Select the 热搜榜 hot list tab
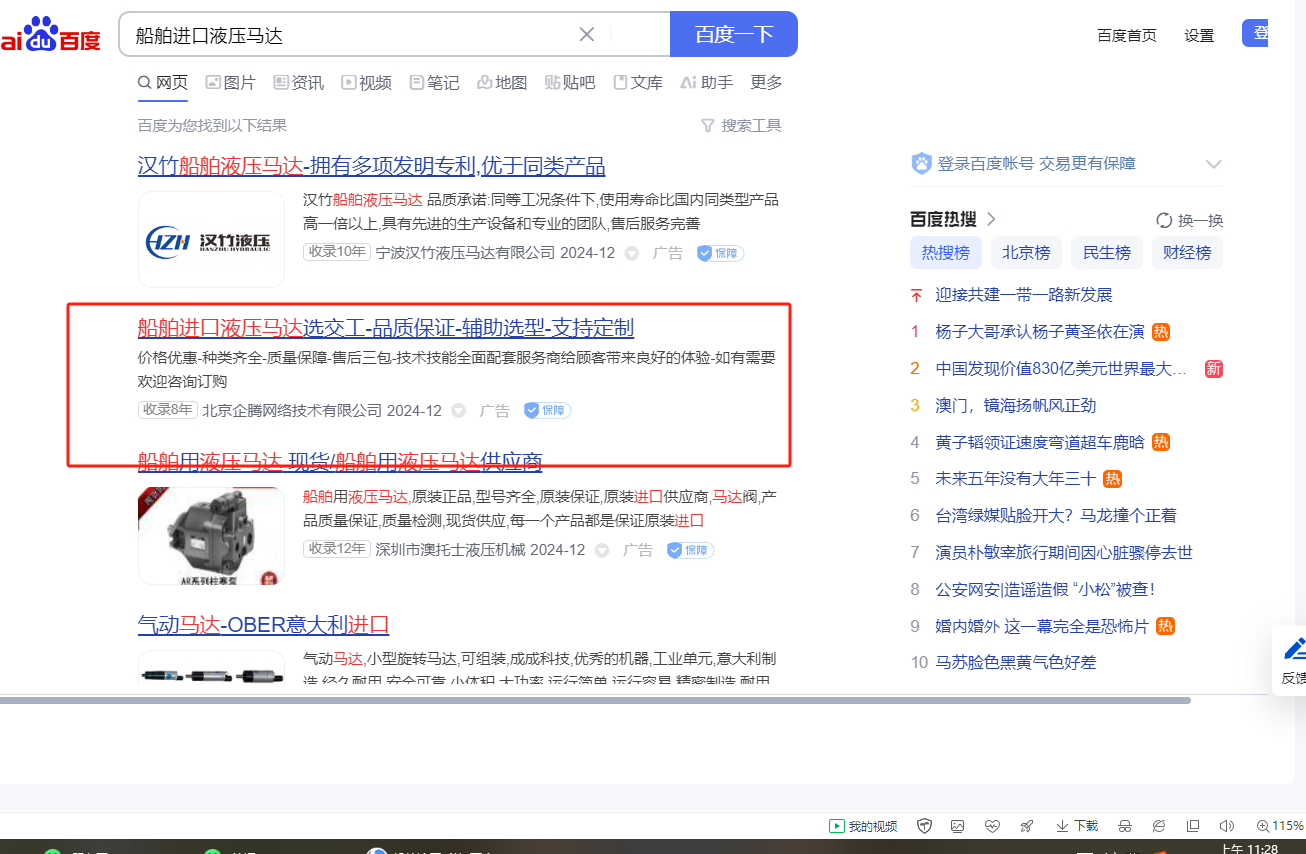The height and width of the screenshot is (854, 1306). click(x=946, y=253)
